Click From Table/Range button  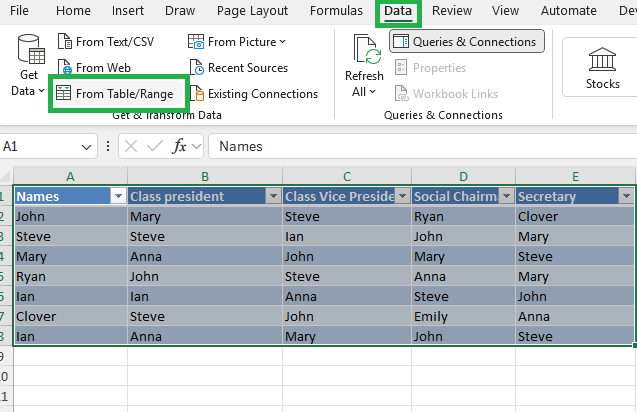(x=115, y=94)
